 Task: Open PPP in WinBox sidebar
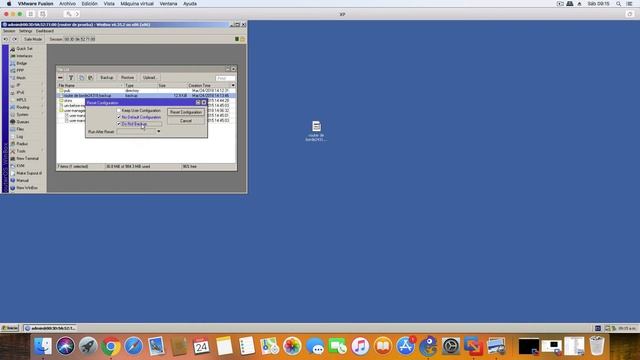(20, 71)
